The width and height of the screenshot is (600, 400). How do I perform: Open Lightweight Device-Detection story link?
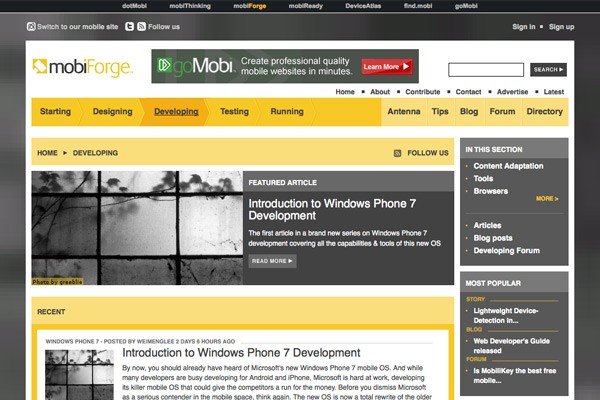coord(505,316)
